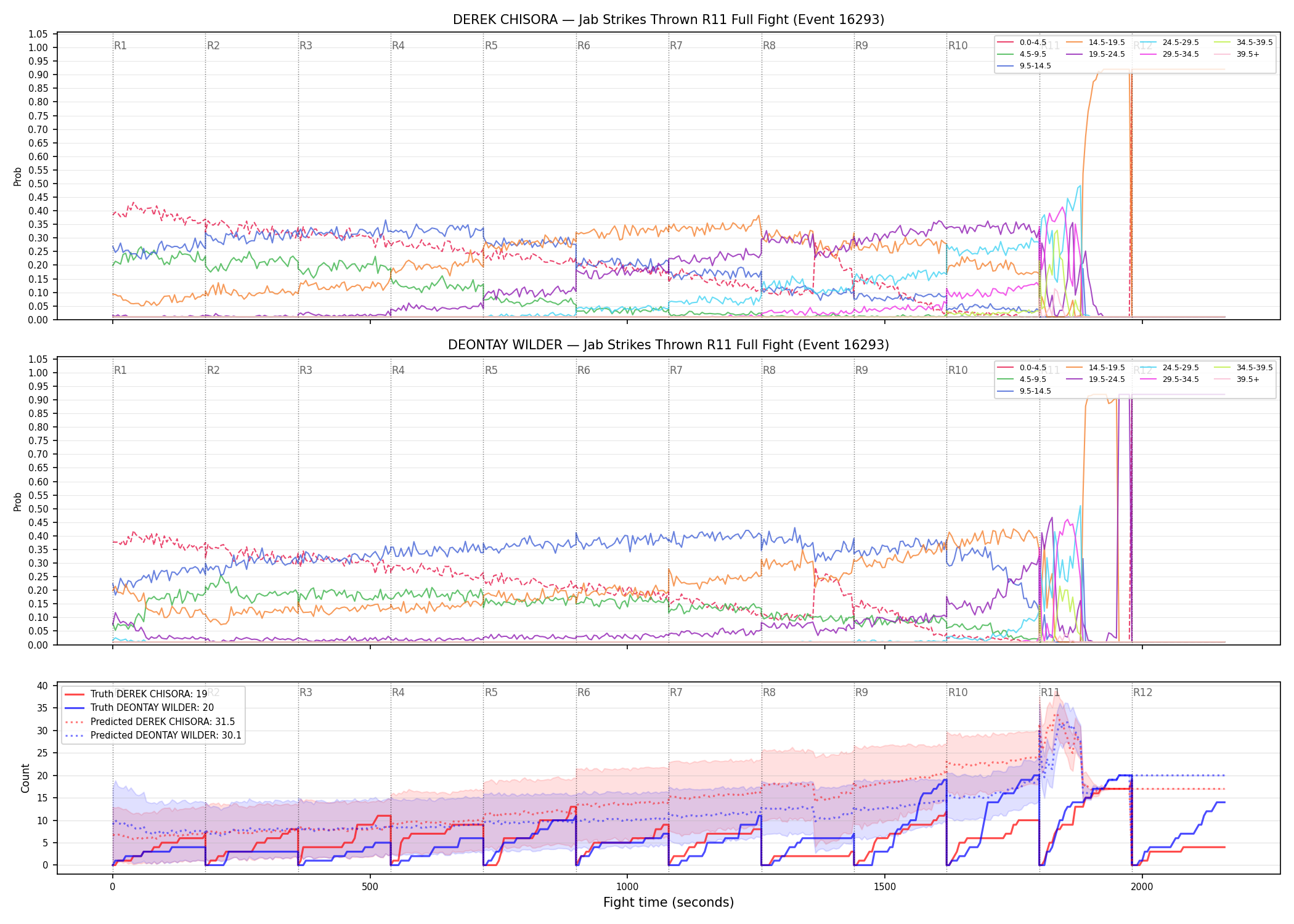Select the 14.5-19.5 legend entry in the Chisora chart
The height and width of the screenshot is (924, 1294).
1096,43
